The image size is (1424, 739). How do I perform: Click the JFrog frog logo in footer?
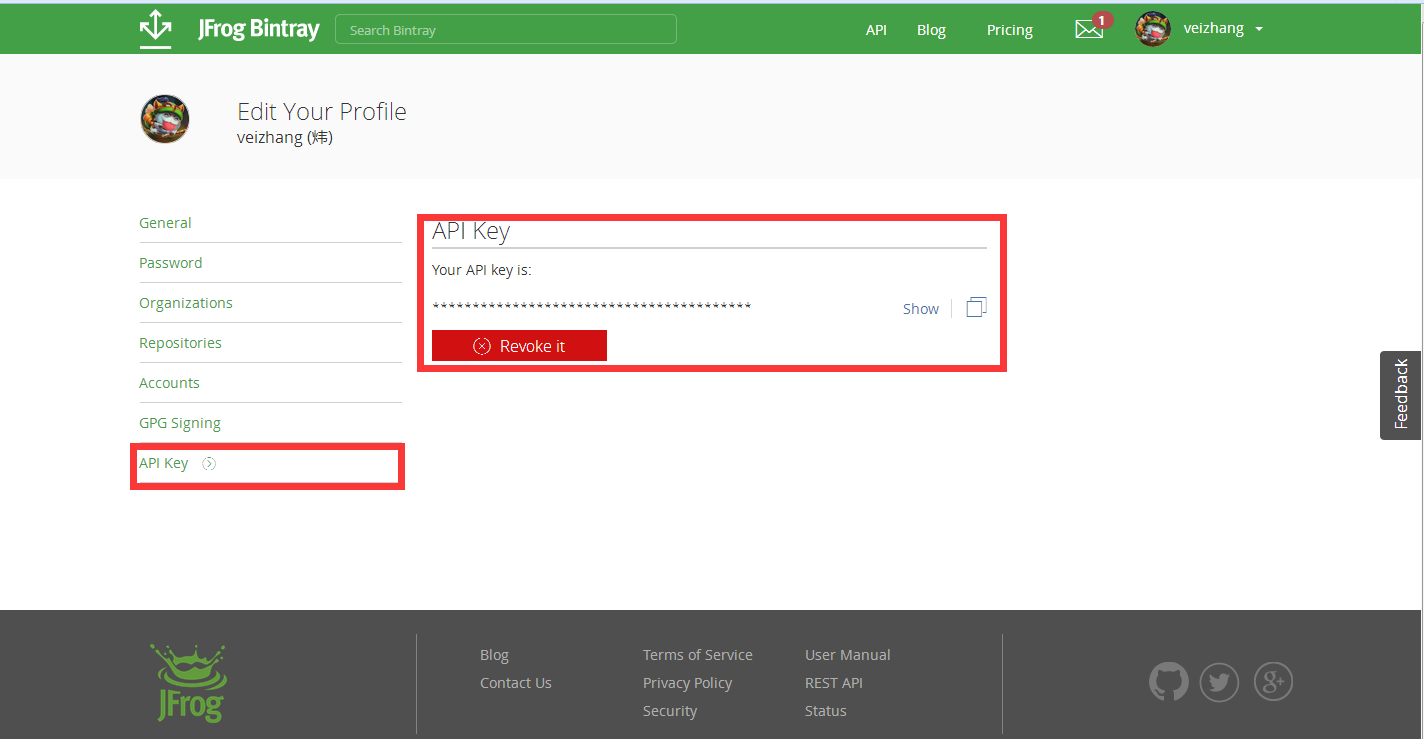[189, 683]
